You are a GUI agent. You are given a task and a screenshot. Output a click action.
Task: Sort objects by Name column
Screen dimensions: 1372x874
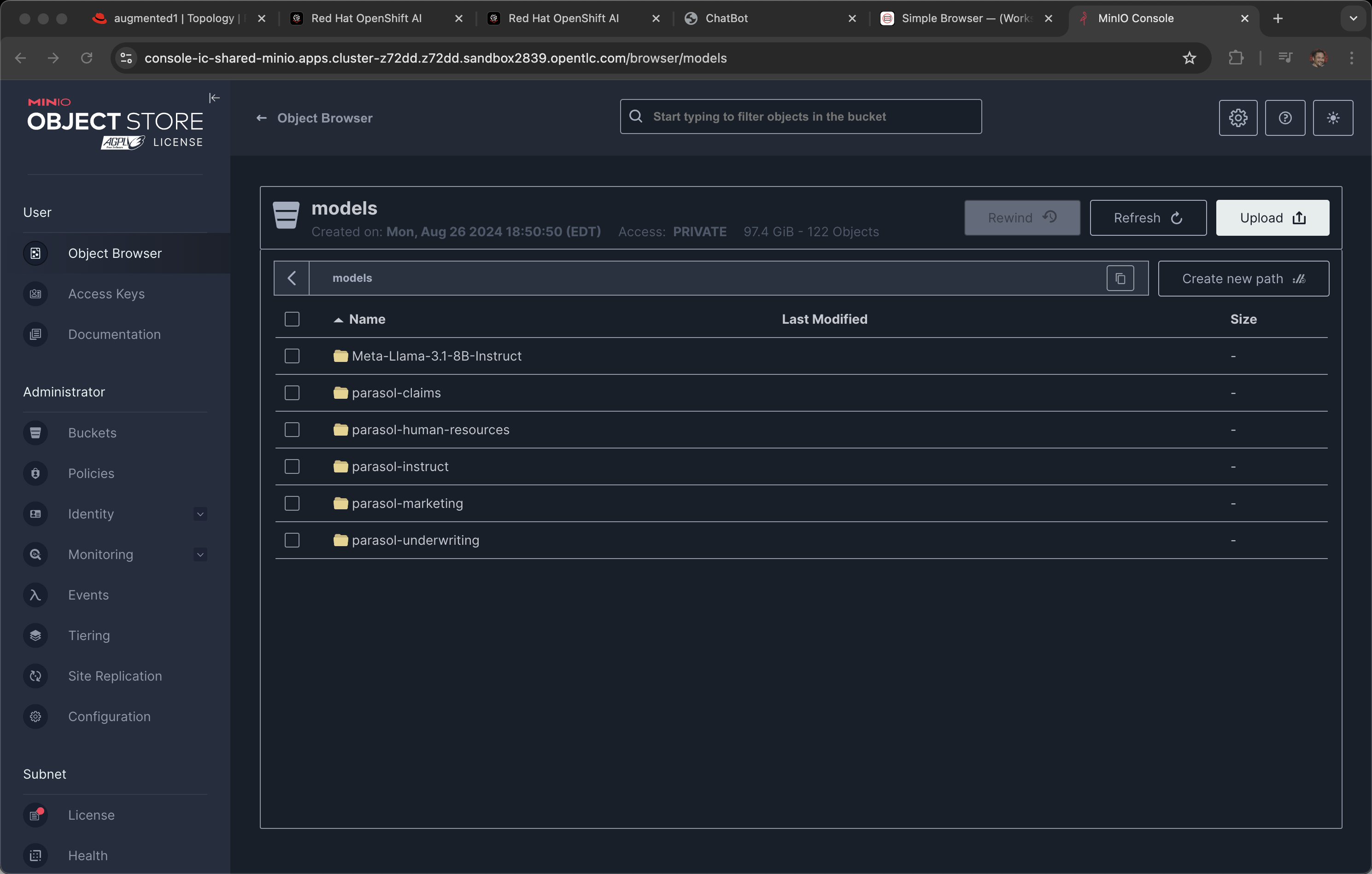point(366,320)
